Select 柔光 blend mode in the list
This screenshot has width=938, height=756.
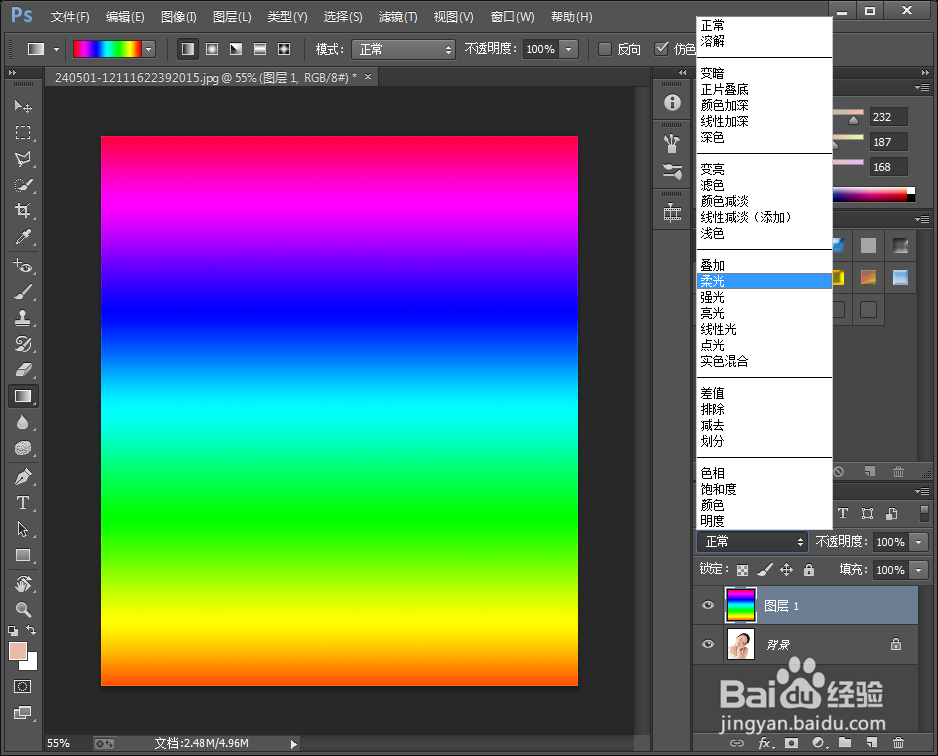pyautogui.click(x=764, y=281)
